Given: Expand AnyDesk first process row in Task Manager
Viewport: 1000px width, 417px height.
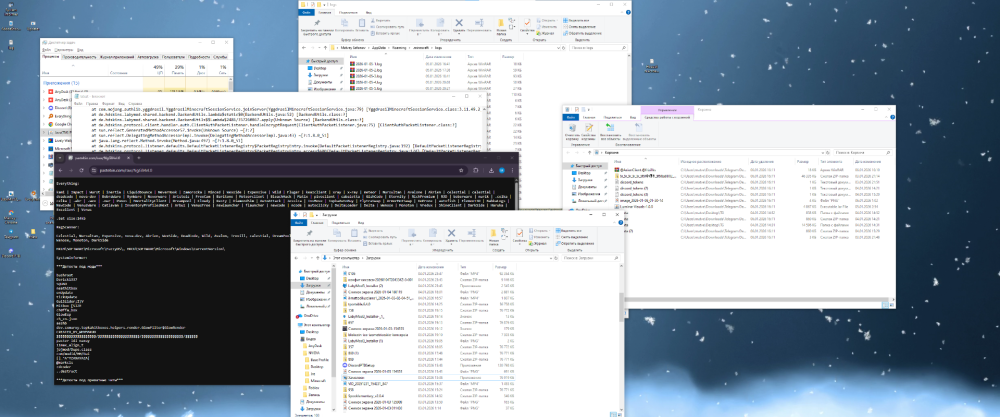Looking at the screenshot, I should [43, 92].
